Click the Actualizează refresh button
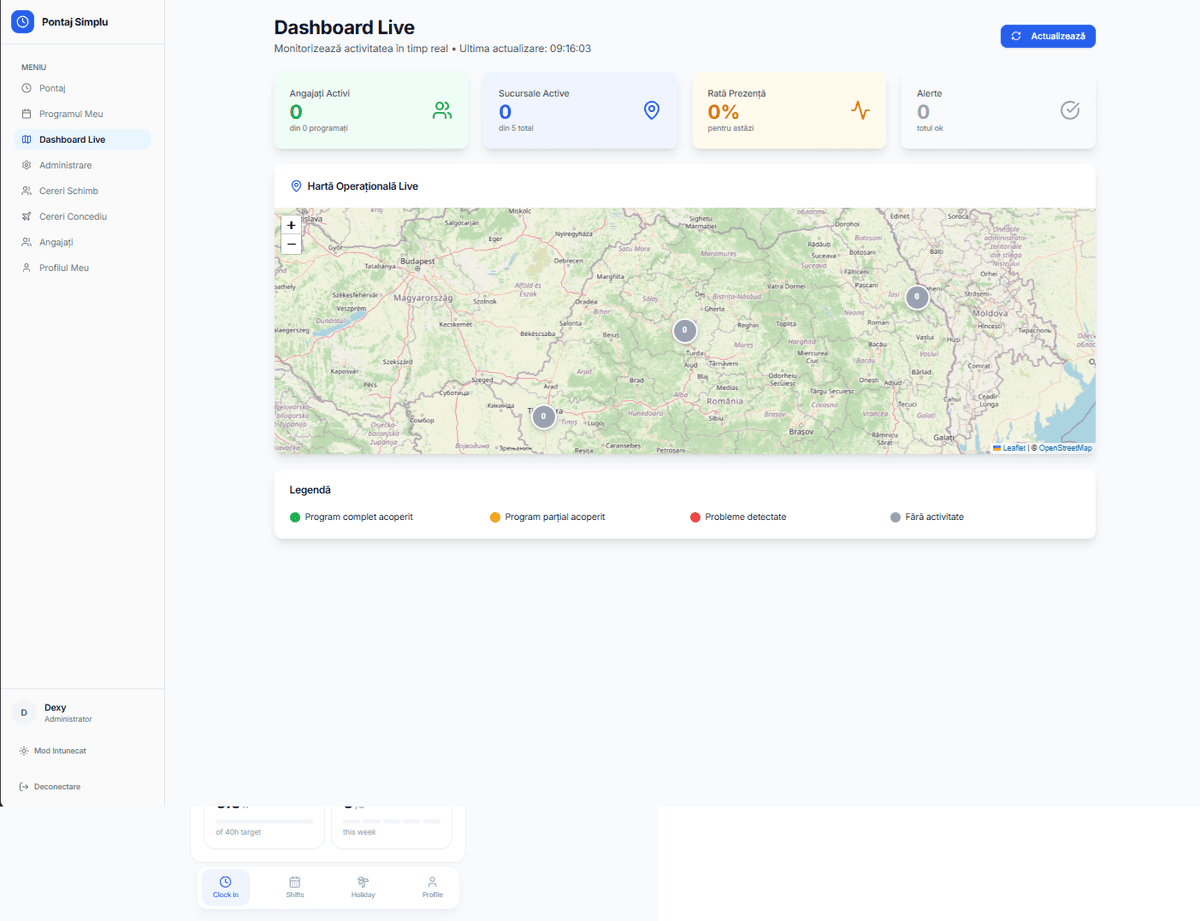Image resolution: width=1200 pixels, height=921 pixels. 1047,35
